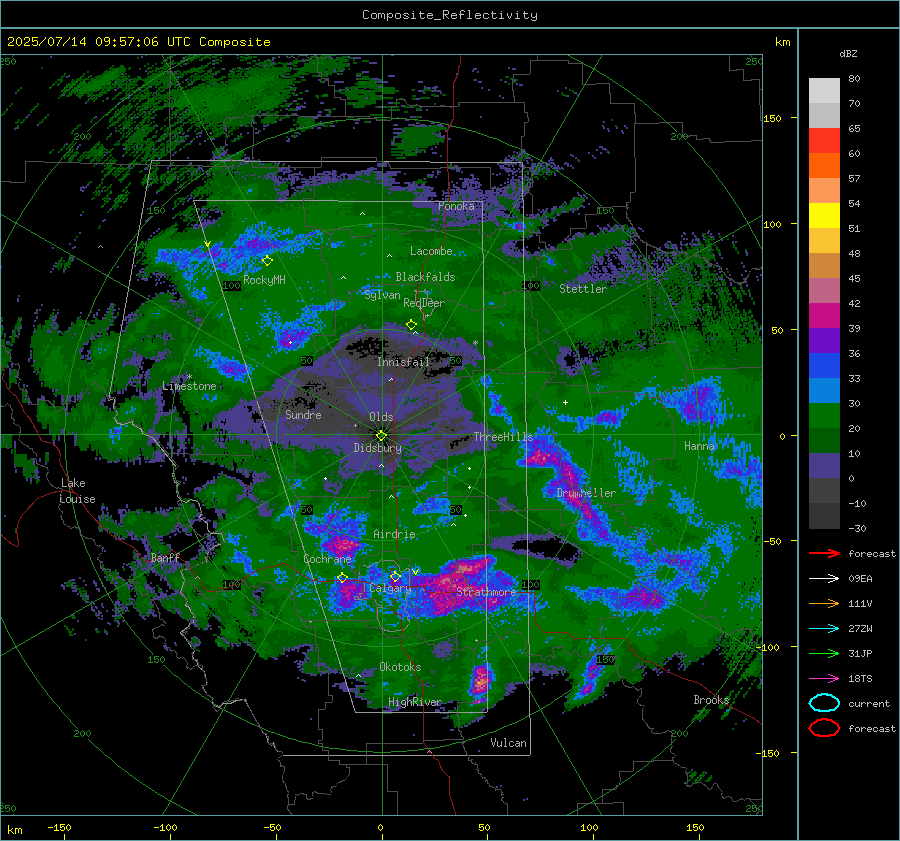
Task: Click the white 09EA arrow legend icon
Action: 824,579
